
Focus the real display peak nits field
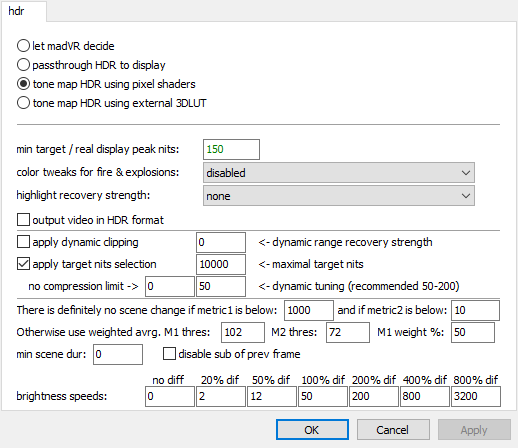[x=231, y=149]
